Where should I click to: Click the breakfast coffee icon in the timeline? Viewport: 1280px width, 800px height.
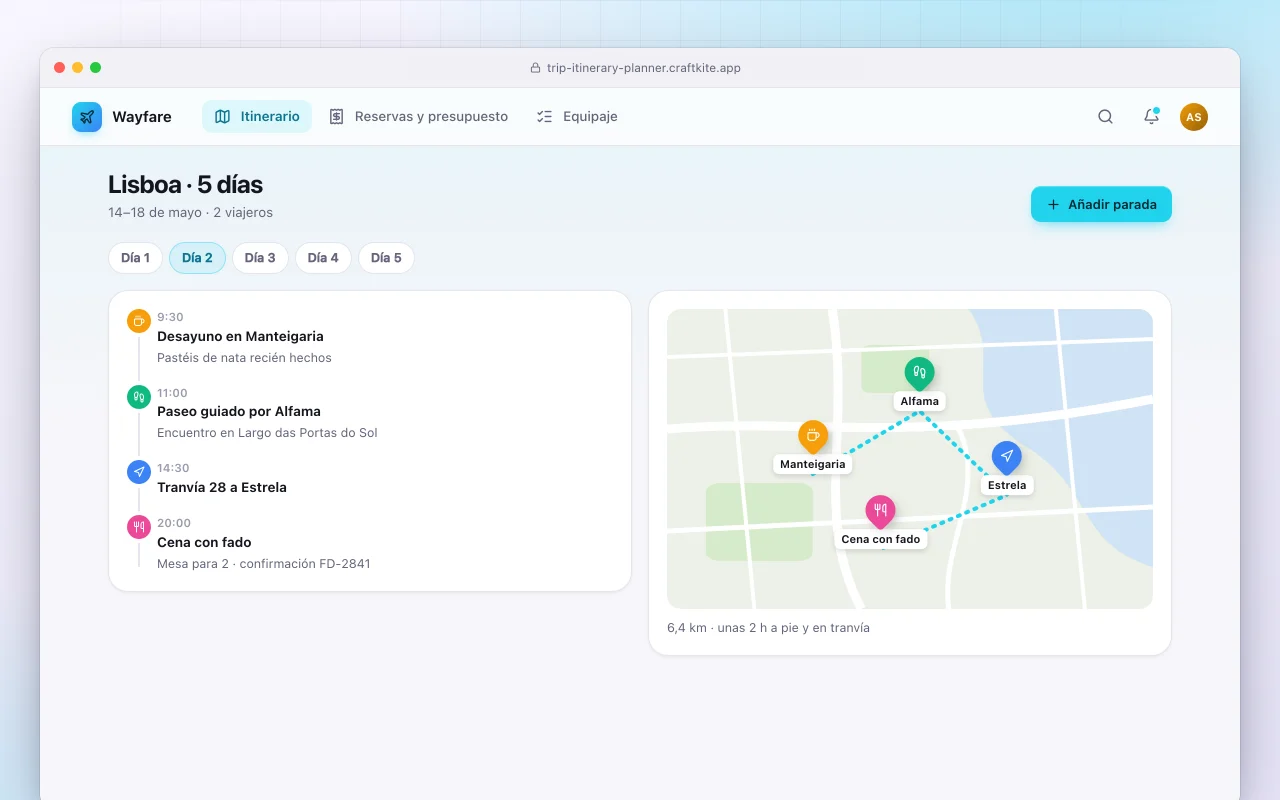pos(139,321)
